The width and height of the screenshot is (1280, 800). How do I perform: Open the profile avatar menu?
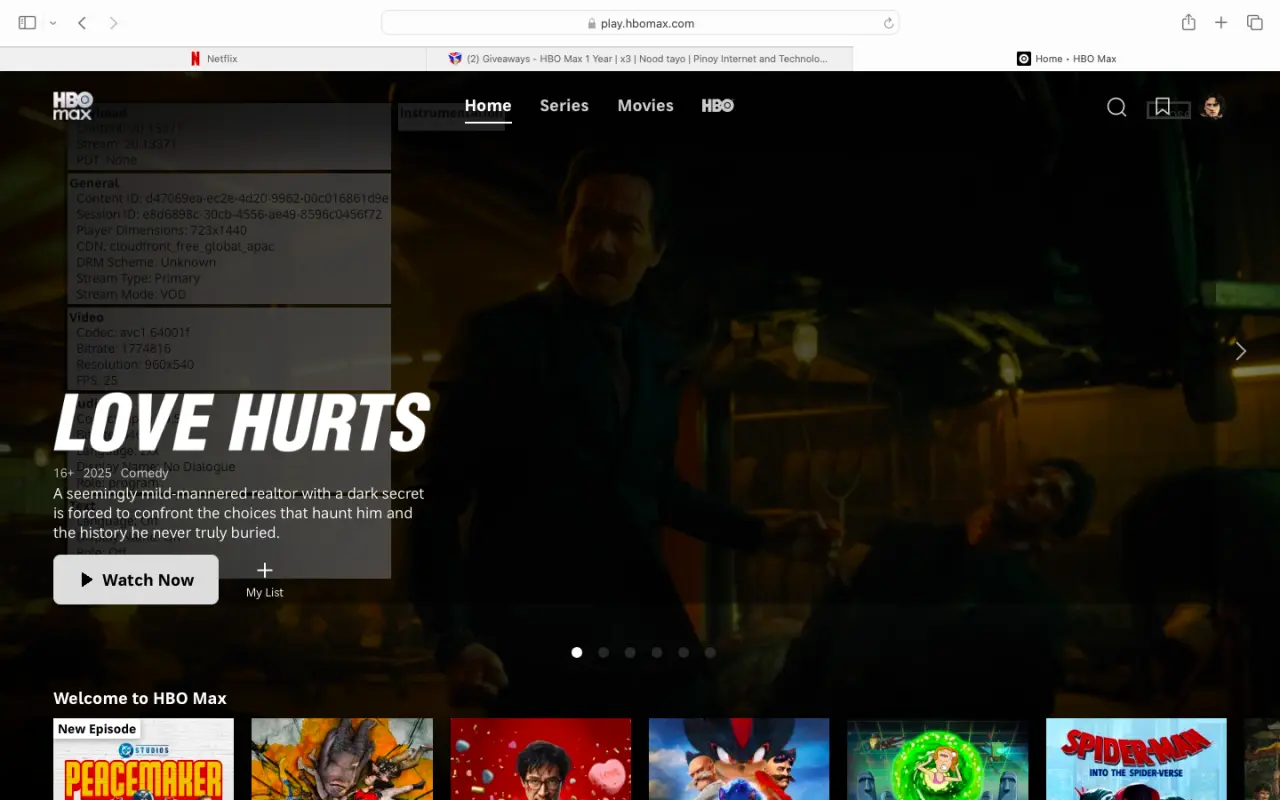point(1212,107)
